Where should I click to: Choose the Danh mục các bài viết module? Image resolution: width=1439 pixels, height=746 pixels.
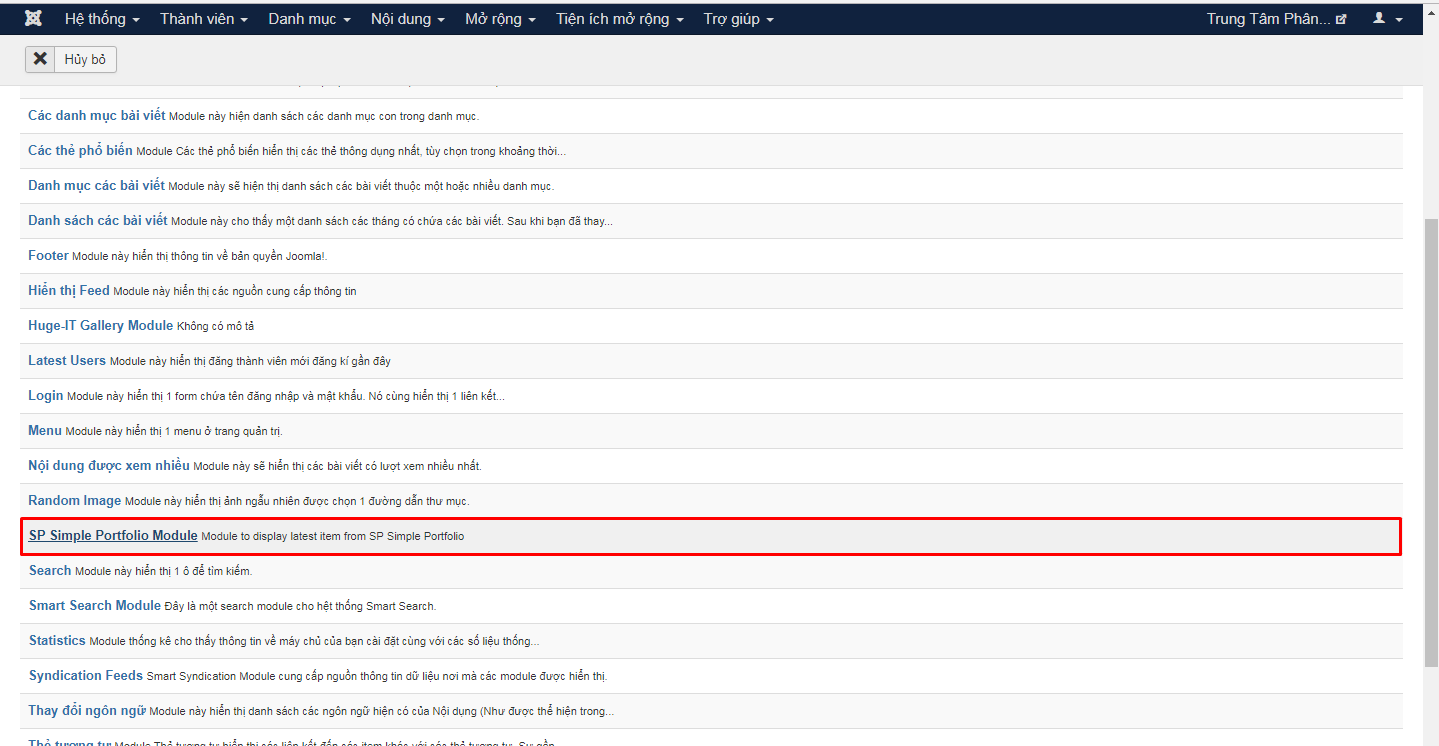point(96,185)
